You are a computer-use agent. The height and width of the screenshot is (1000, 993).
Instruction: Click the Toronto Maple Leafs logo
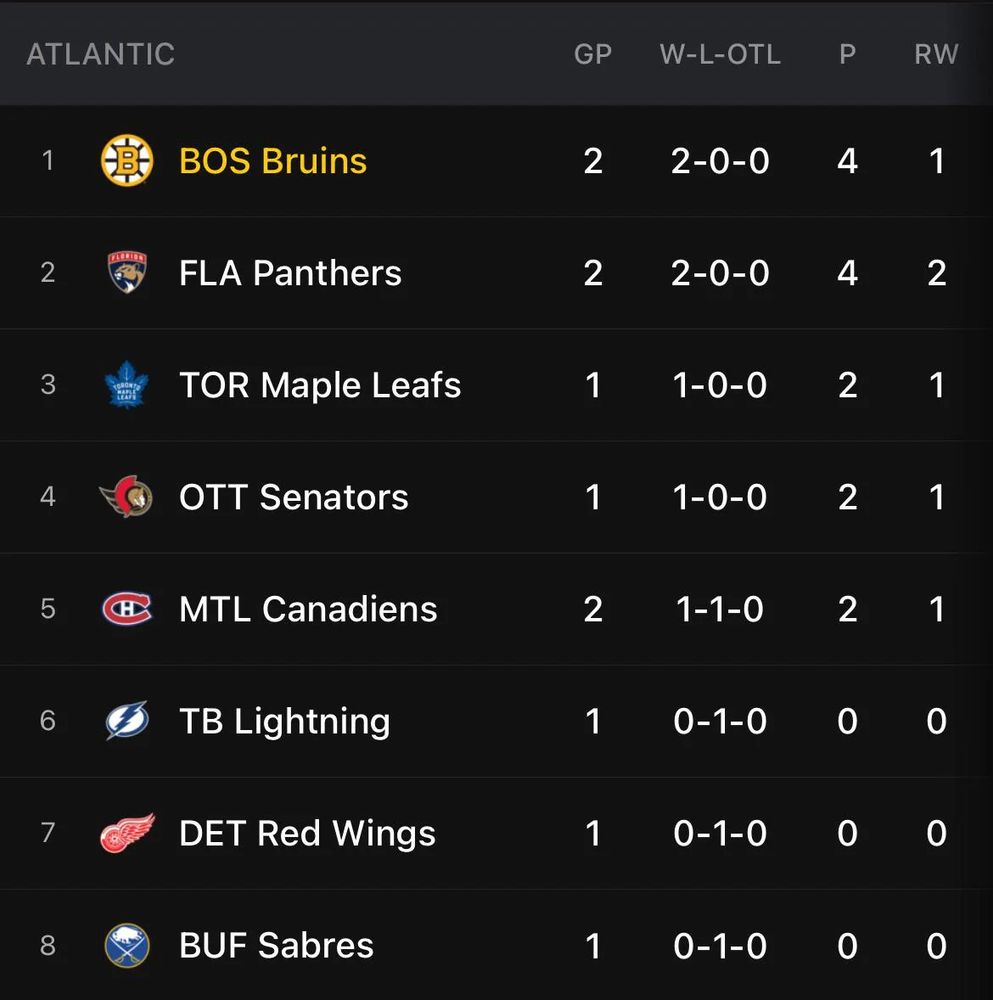127,385
